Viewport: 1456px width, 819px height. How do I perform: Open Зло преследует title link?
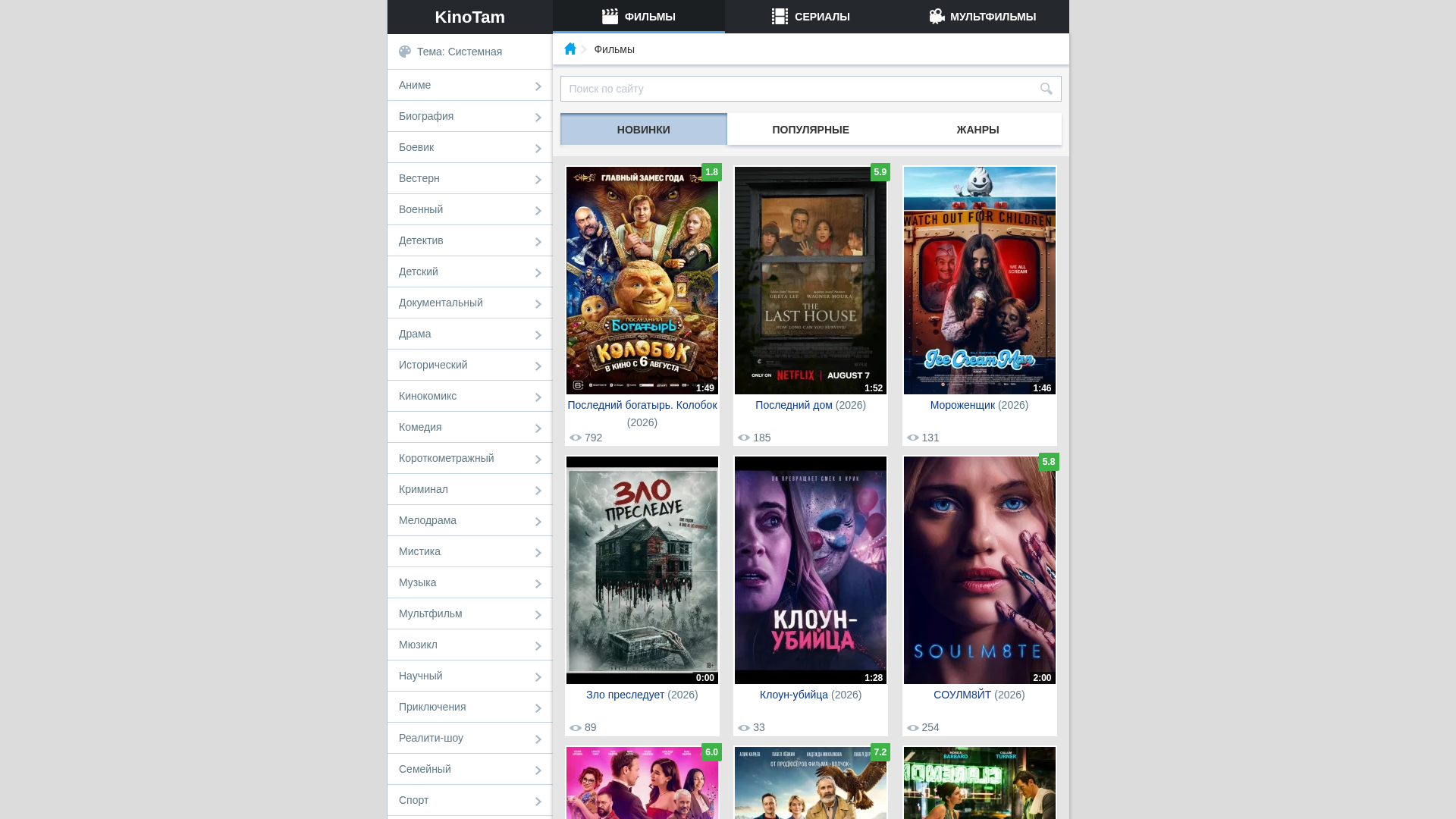(626, 695)
